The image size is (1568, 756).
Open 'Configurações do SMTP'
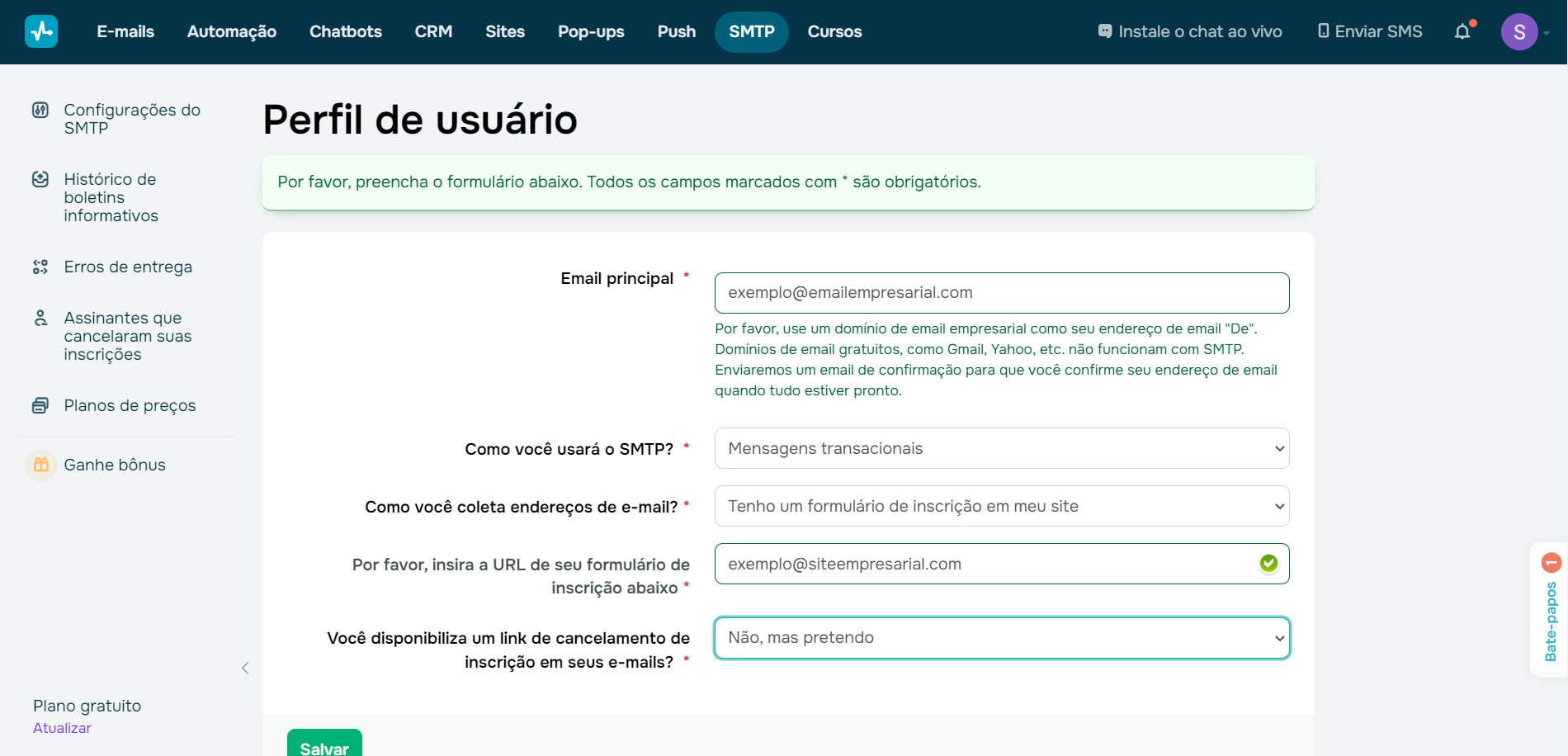tap(132, 119)
